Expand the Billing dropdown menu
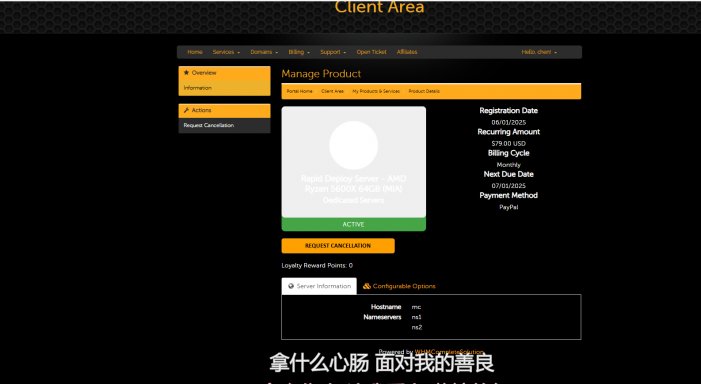The image size is (701, 384). (x=299, y=52)
